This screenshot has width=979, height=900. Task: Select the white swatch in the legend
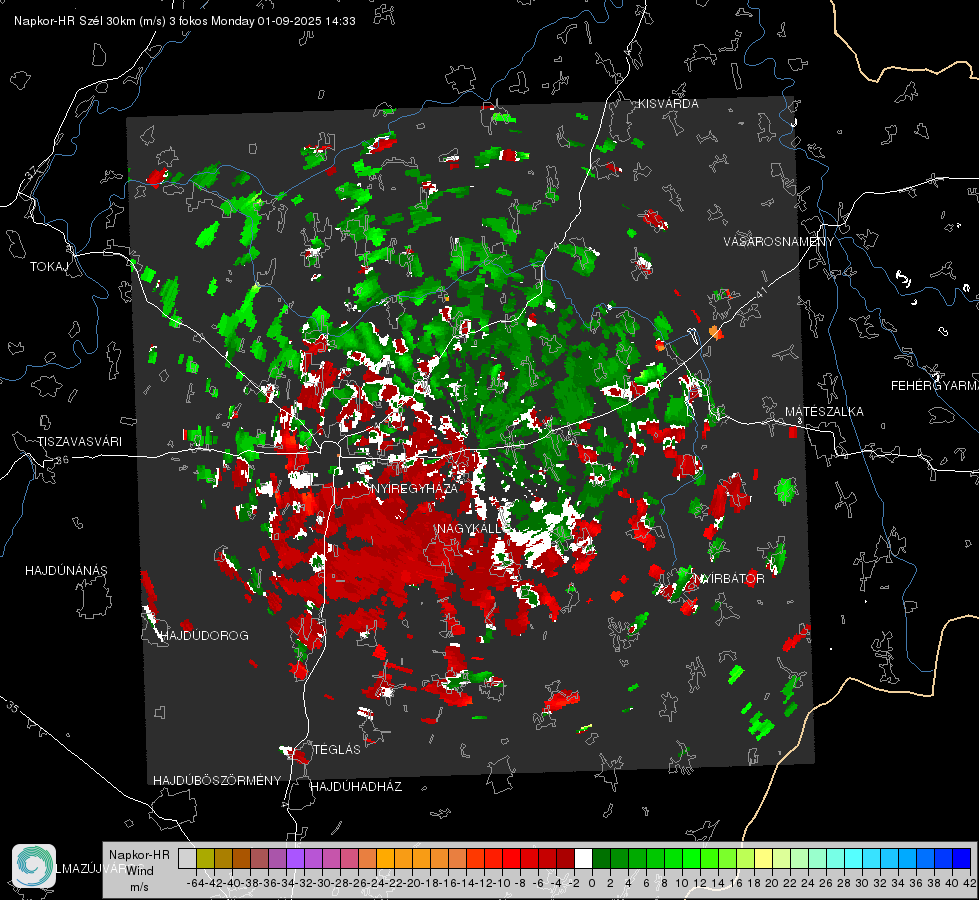pos(583,858)
